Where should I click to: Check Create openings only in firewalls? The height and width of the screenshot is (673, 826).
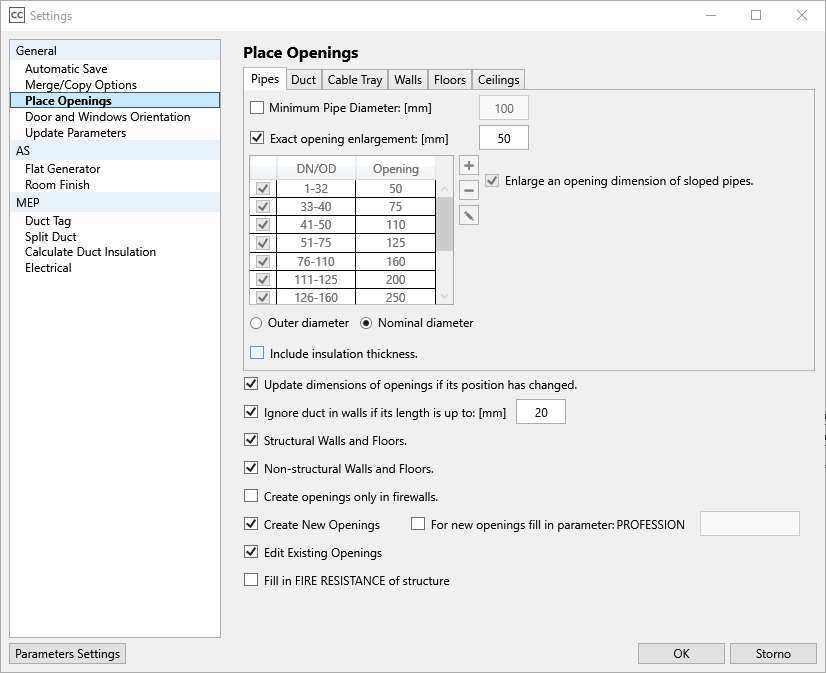251,496
